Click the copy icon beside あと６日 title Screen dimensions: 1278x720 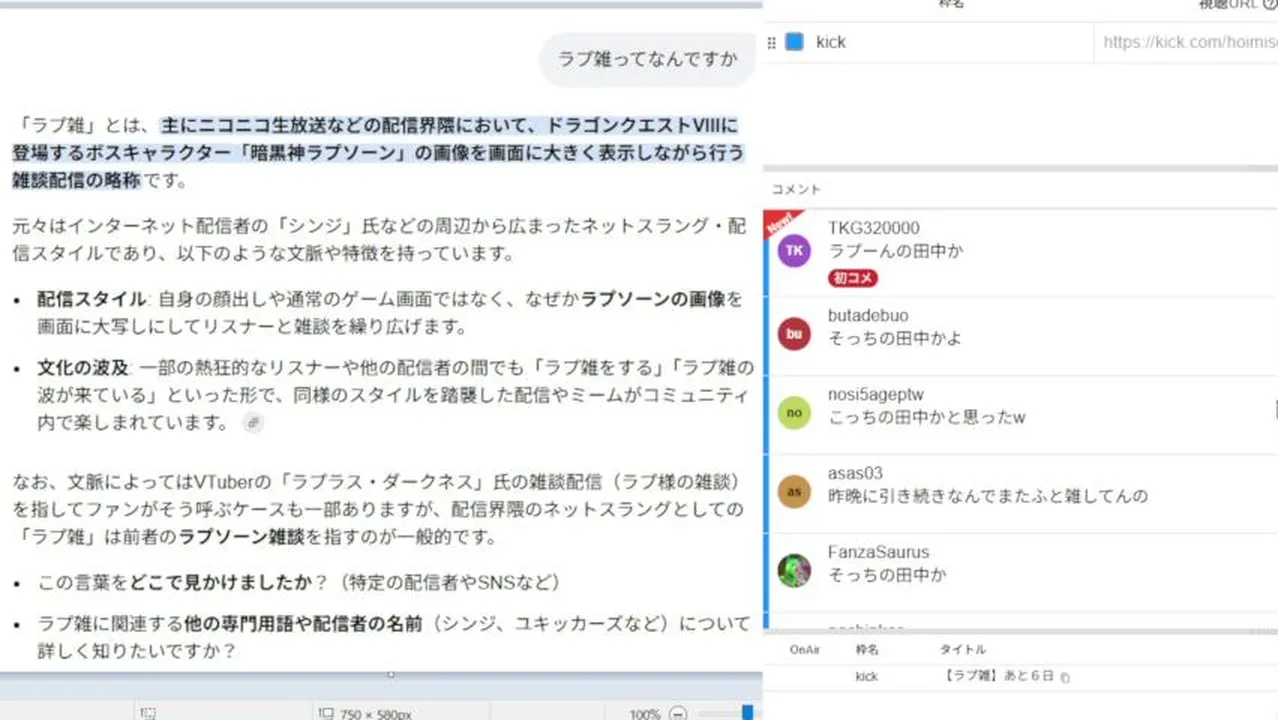point(1065,678)
